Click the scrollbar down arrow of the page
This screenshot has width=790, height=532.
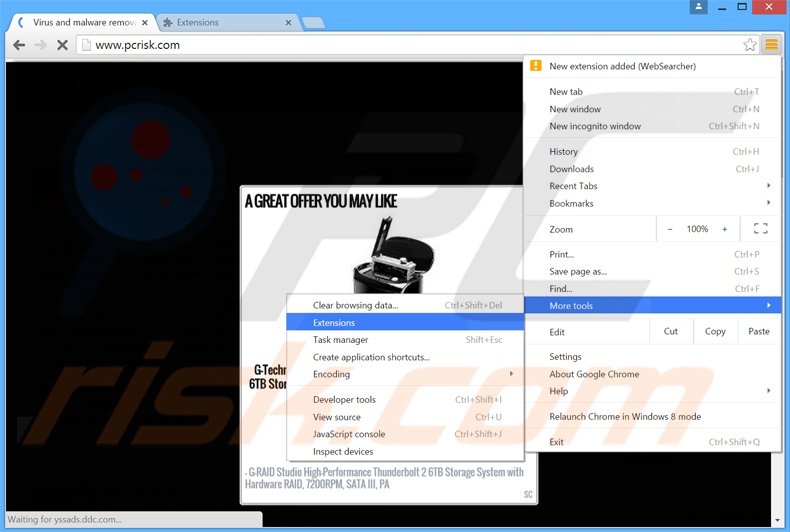(x=777, y=520)
